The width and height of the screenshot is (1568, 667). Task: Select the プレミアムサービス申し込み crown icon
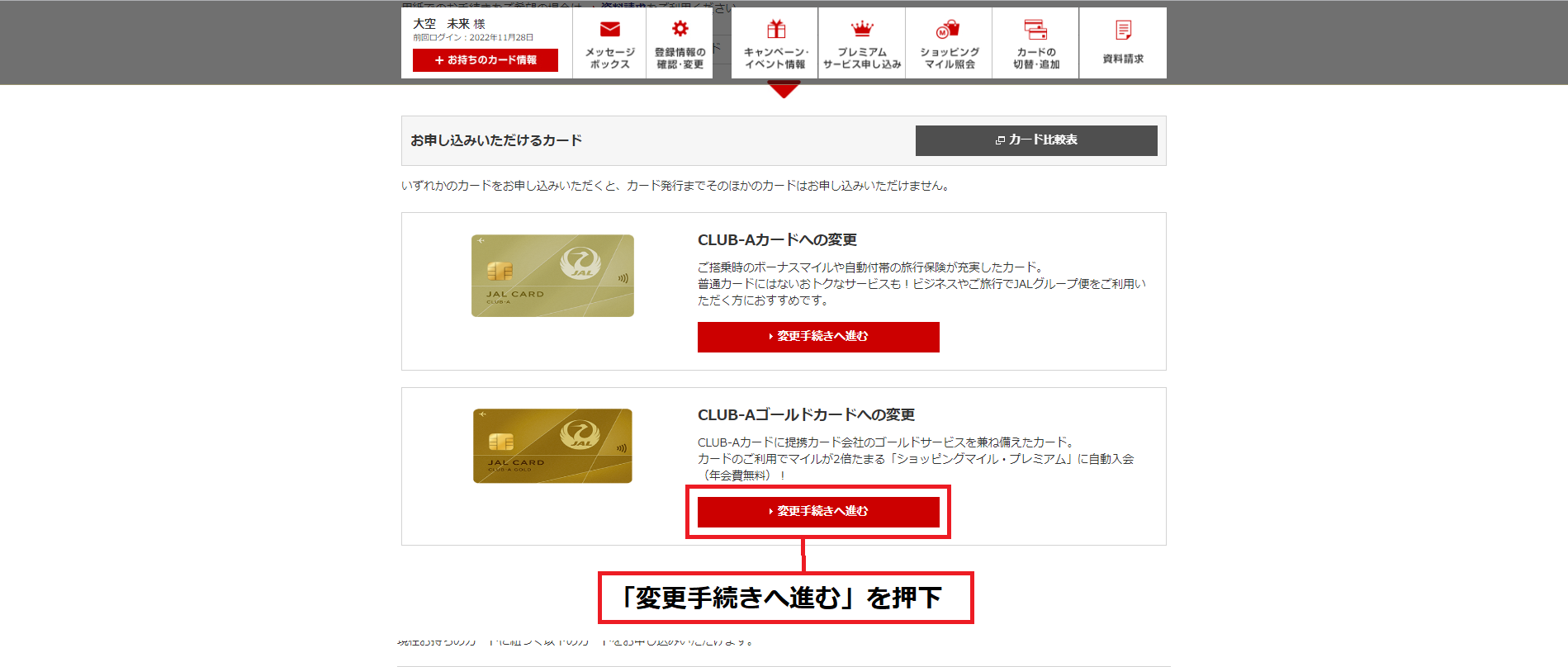(862, 29)
